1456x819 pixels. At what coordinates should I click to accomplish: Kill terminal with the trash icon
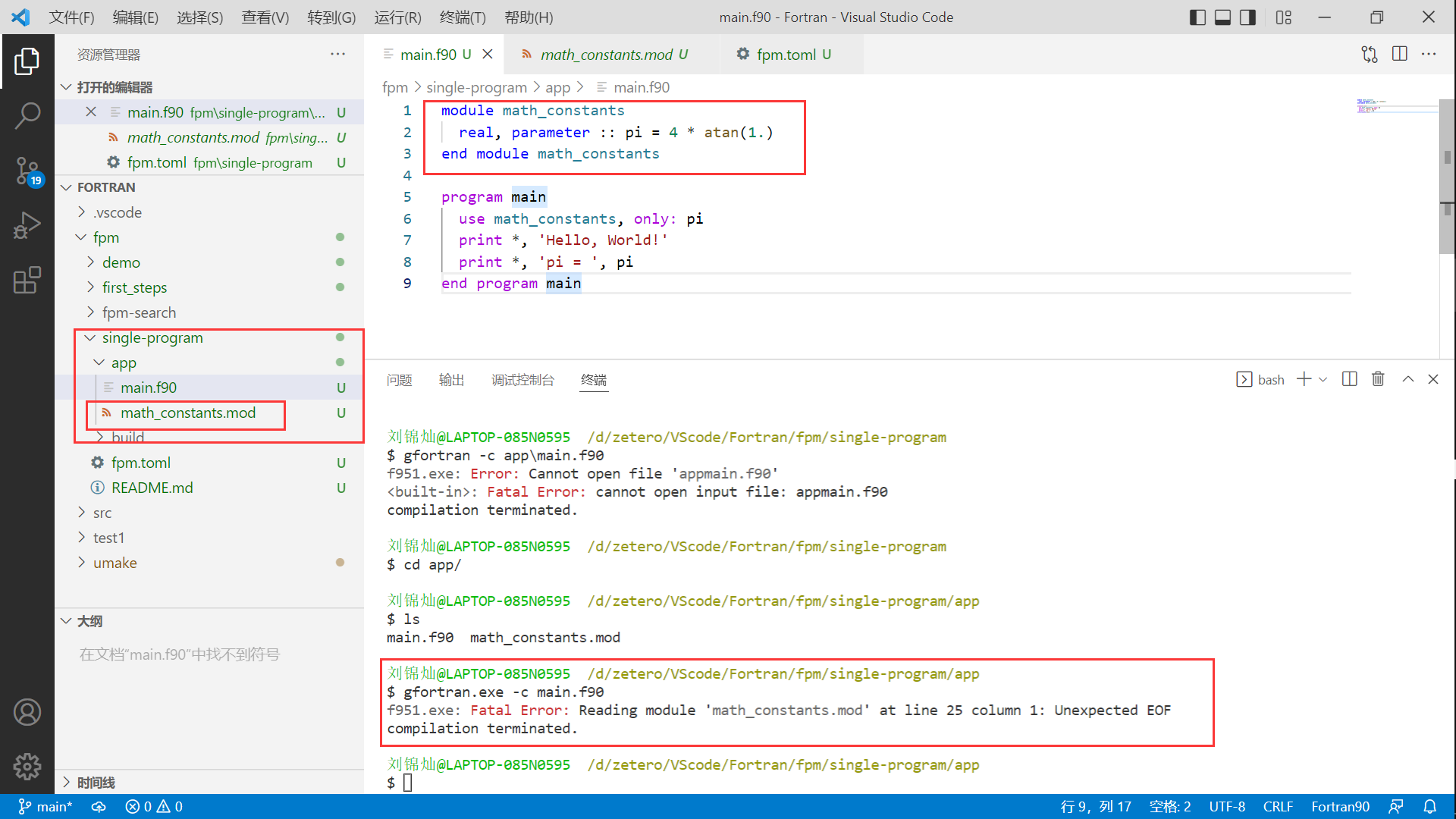pos(1378,379)
